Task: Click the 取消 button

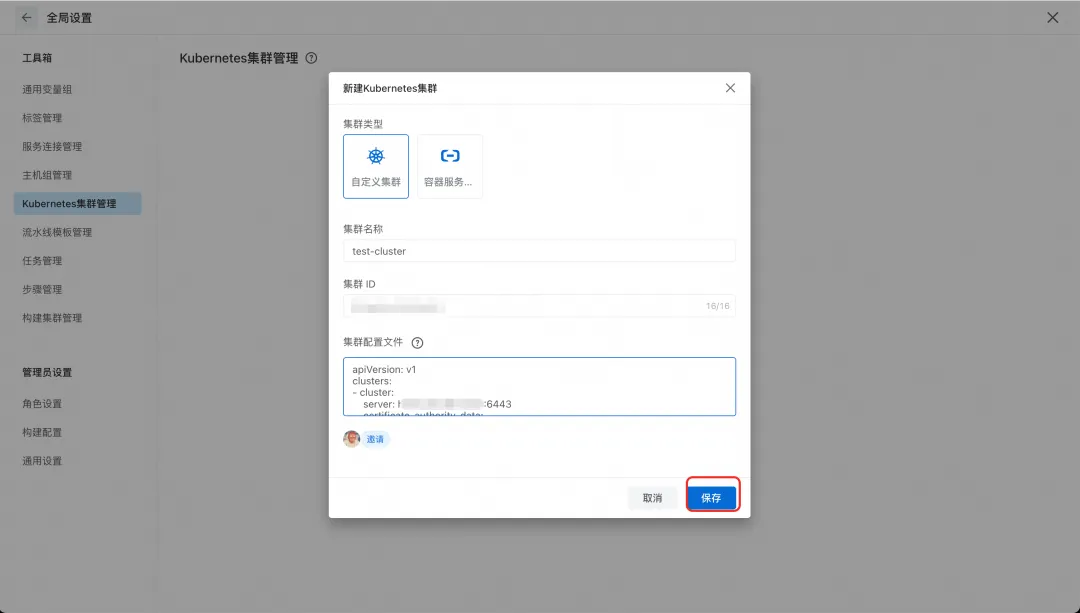Action: coord(652,498)
